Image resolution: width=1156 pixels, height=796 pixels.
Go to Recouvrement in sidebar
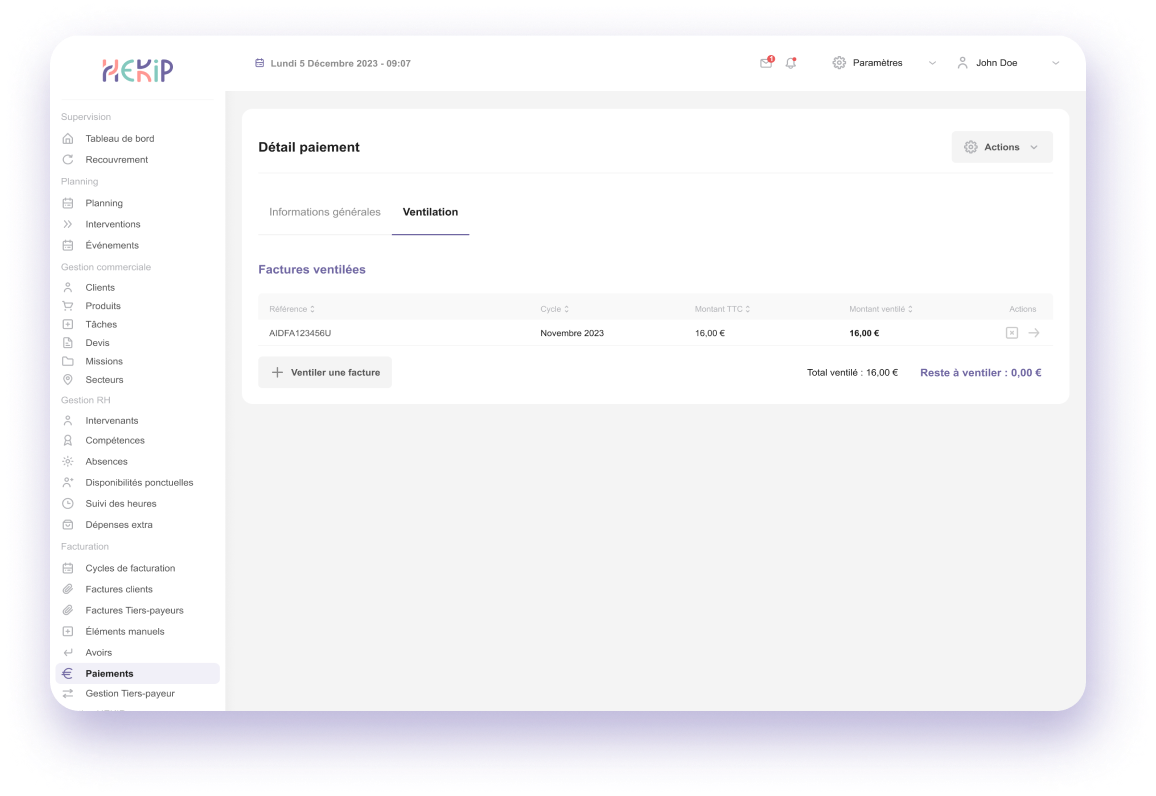(x=116, y=160)
